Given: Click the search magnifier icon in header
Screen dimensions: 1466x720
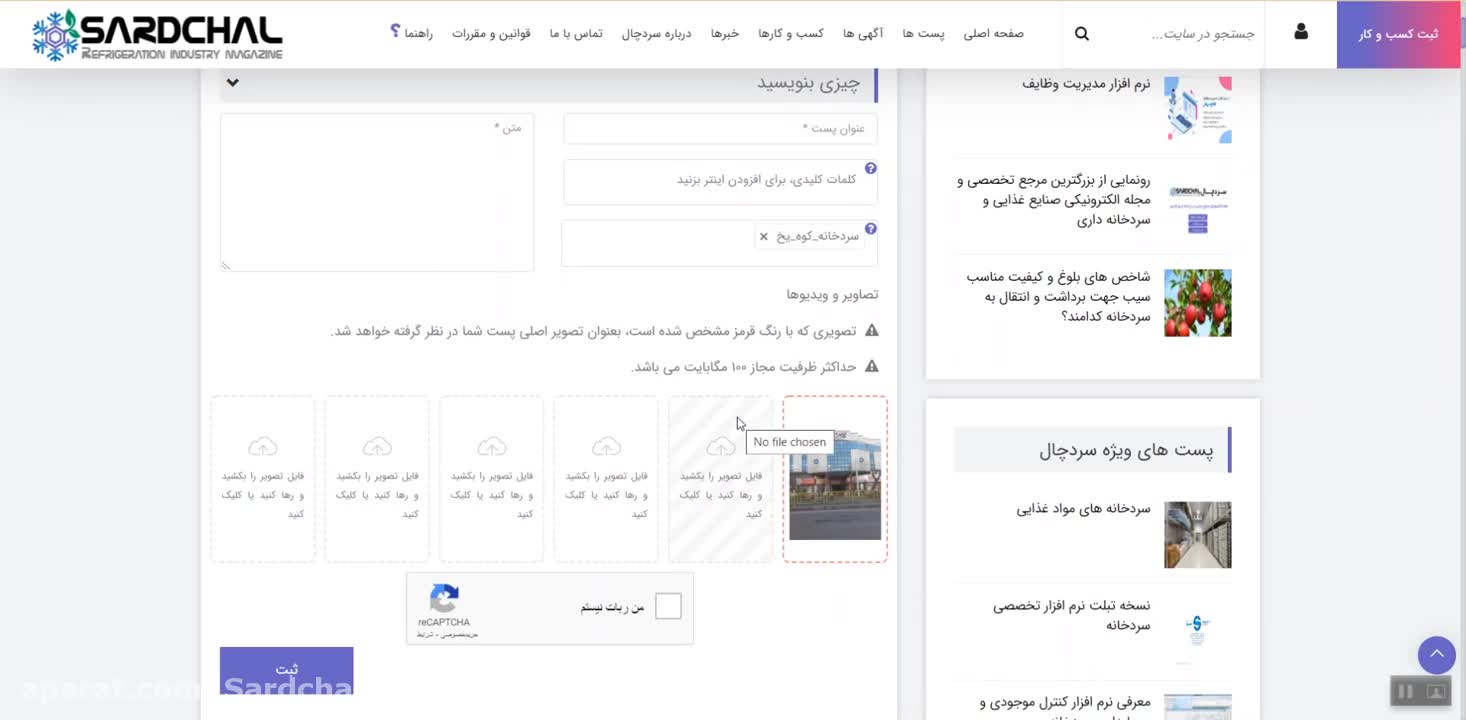Looking at the screenshot, I should coord(1081,34).
